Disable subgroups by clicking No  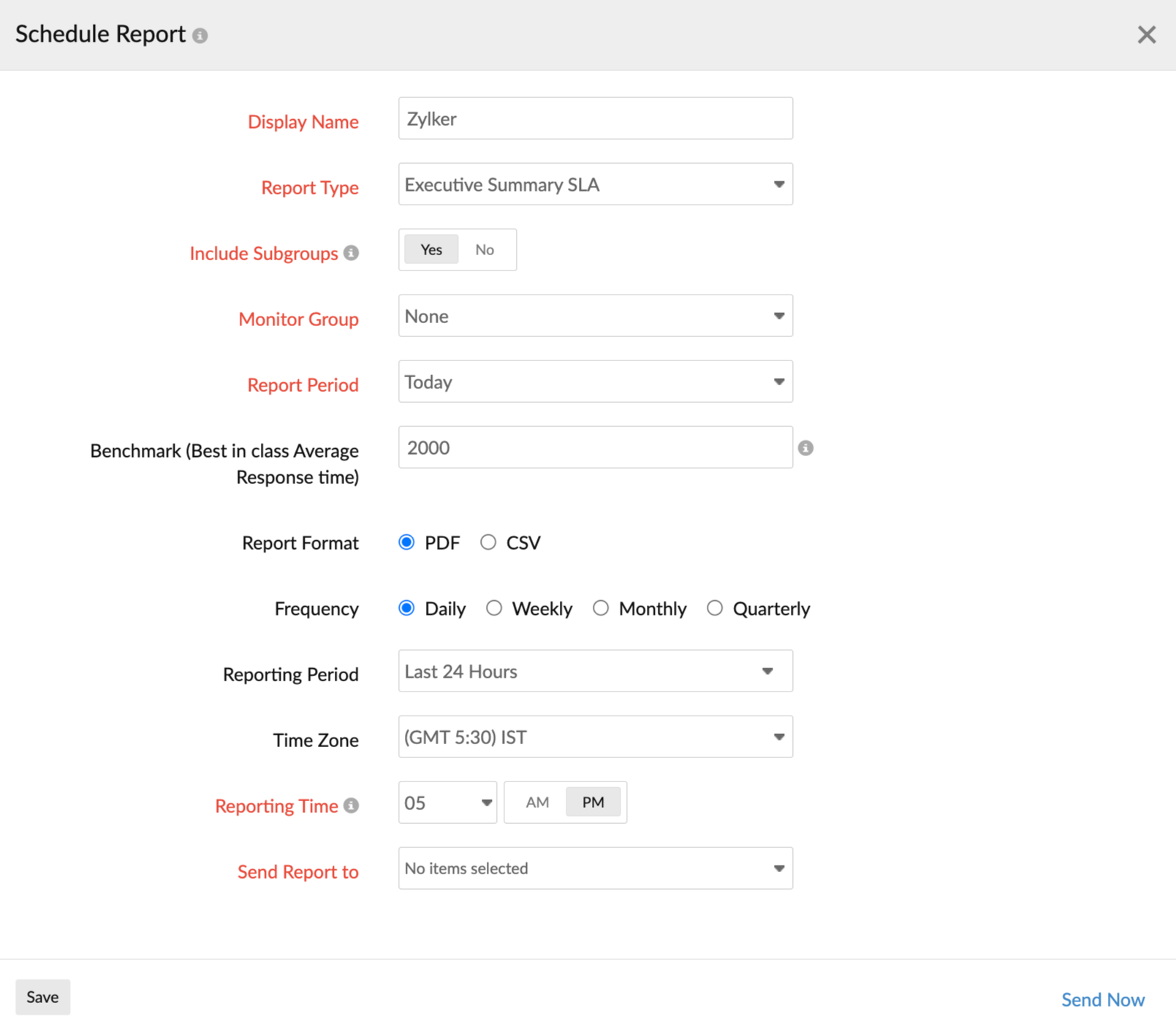point(485,249)
